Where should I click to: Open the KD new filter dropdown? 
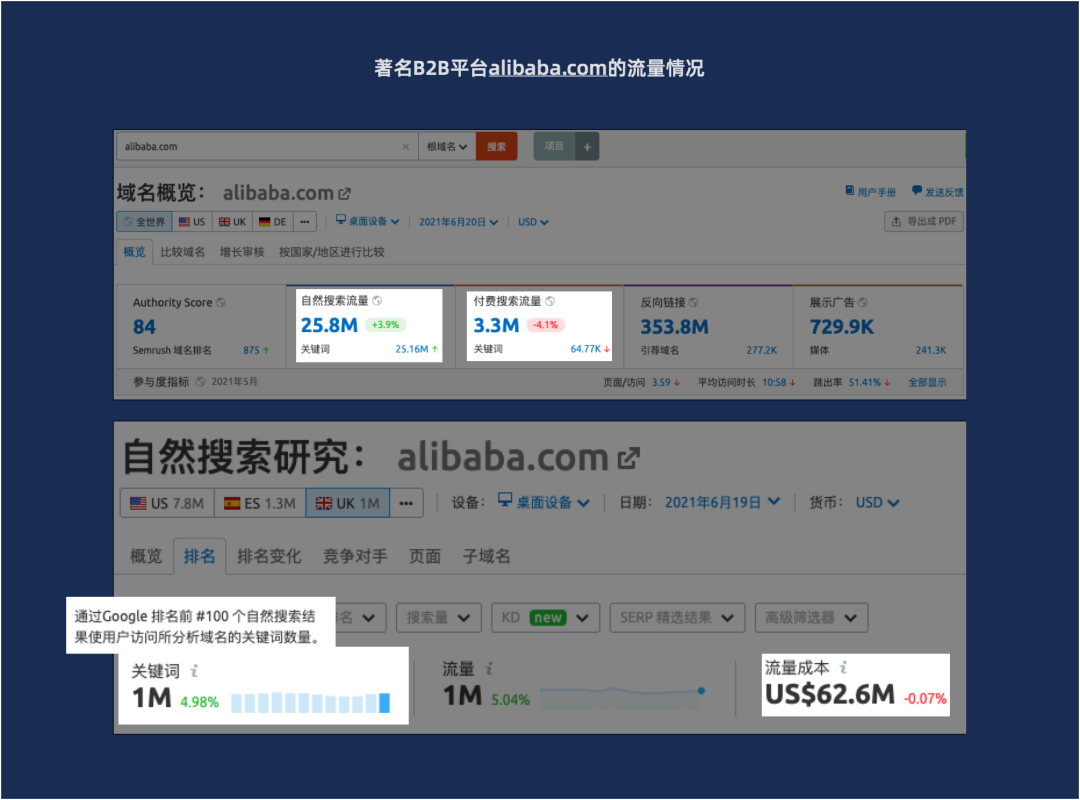point(546,618)
